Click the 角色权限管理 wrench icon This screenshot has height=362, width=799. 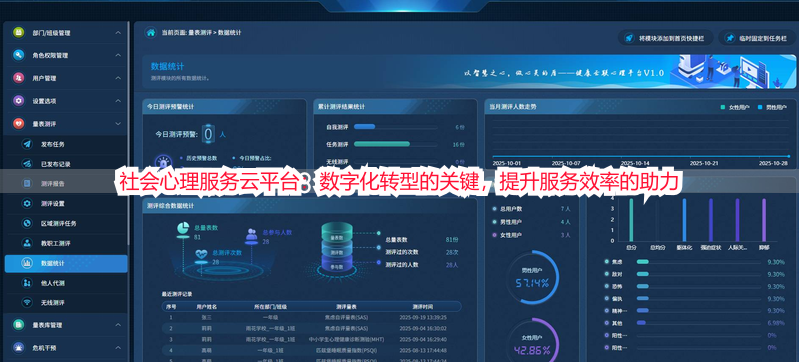(x=18, y=55)
